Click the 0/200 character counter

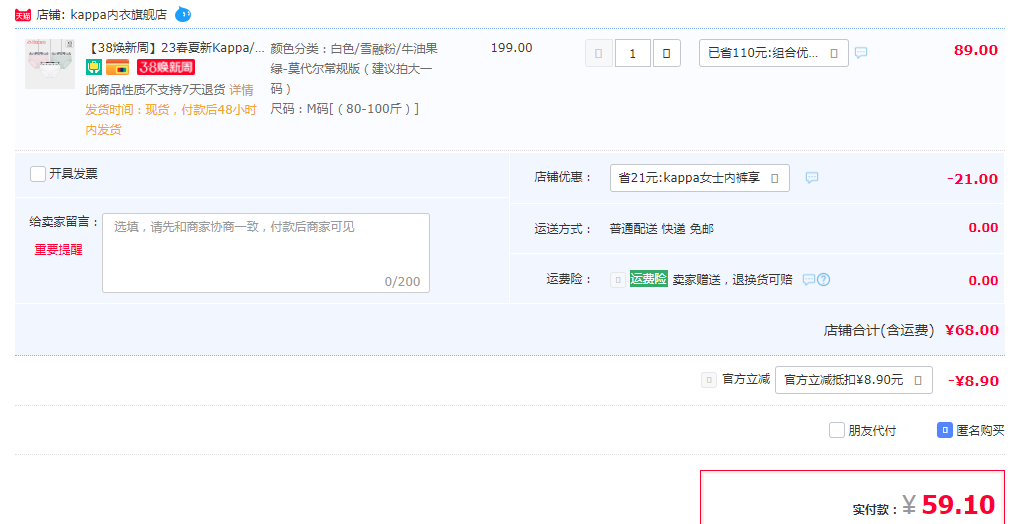coord(402,282)
